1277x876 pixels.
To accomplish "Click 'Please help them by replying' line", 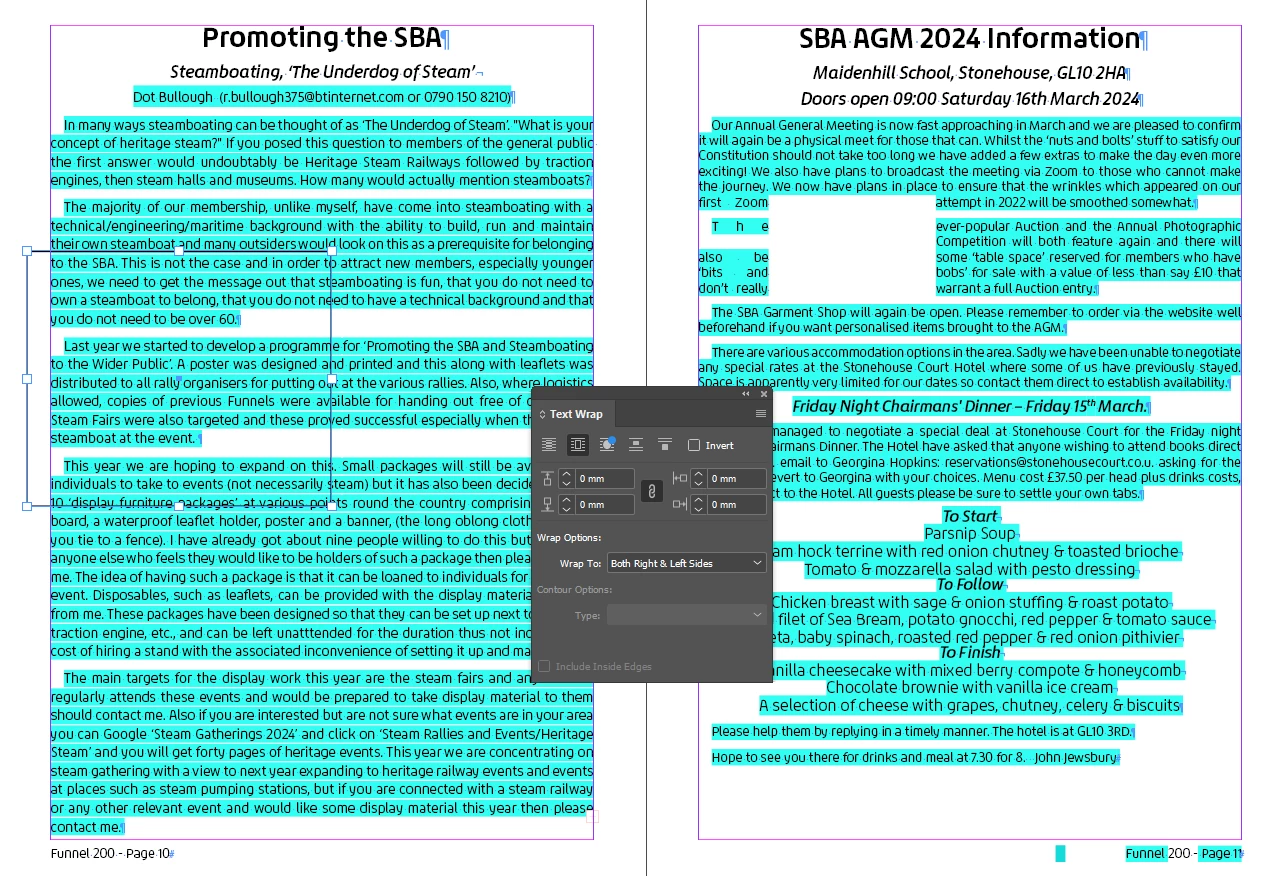I will [921, 732].
